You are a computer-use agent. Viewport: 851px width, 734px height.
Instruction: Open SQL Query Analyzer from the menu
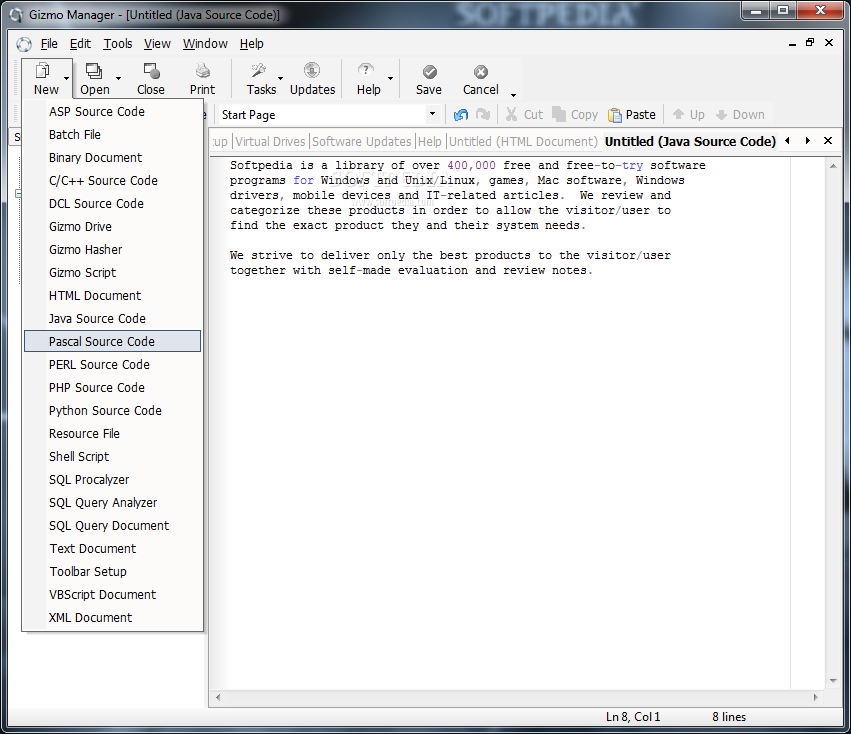coord(112,503)
